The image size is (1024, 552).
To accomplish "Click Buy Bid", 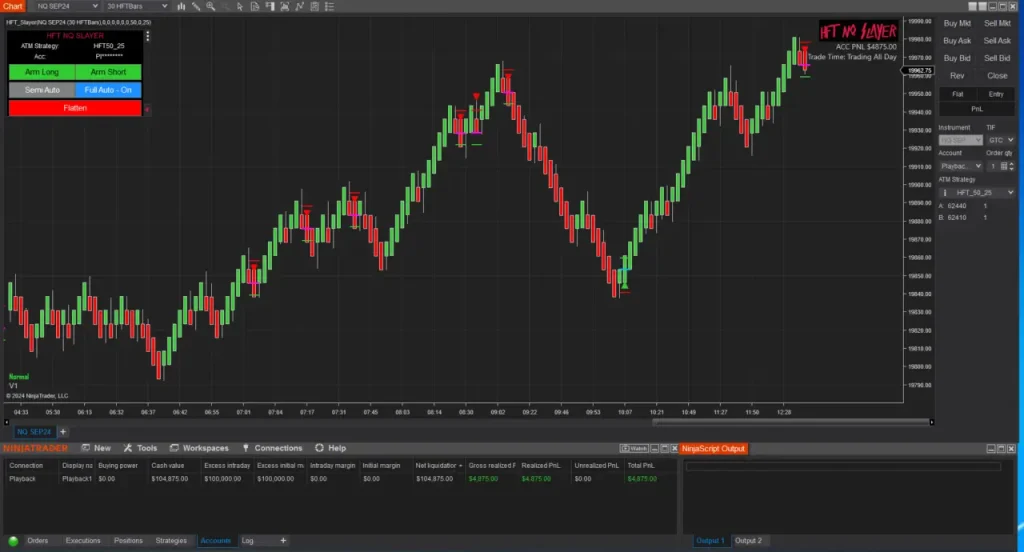I will [x=957, y=58].
